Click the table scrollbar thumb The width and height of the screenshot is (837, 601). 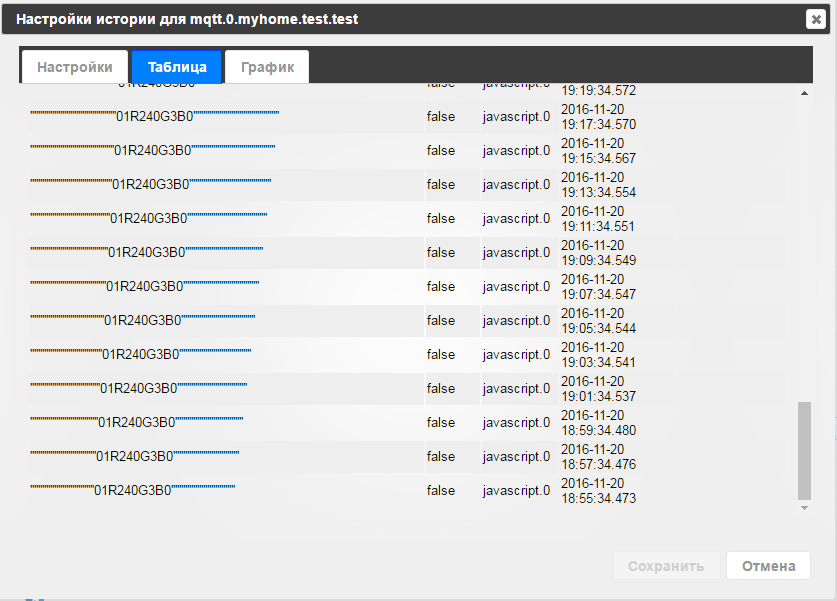pos(804,451)
